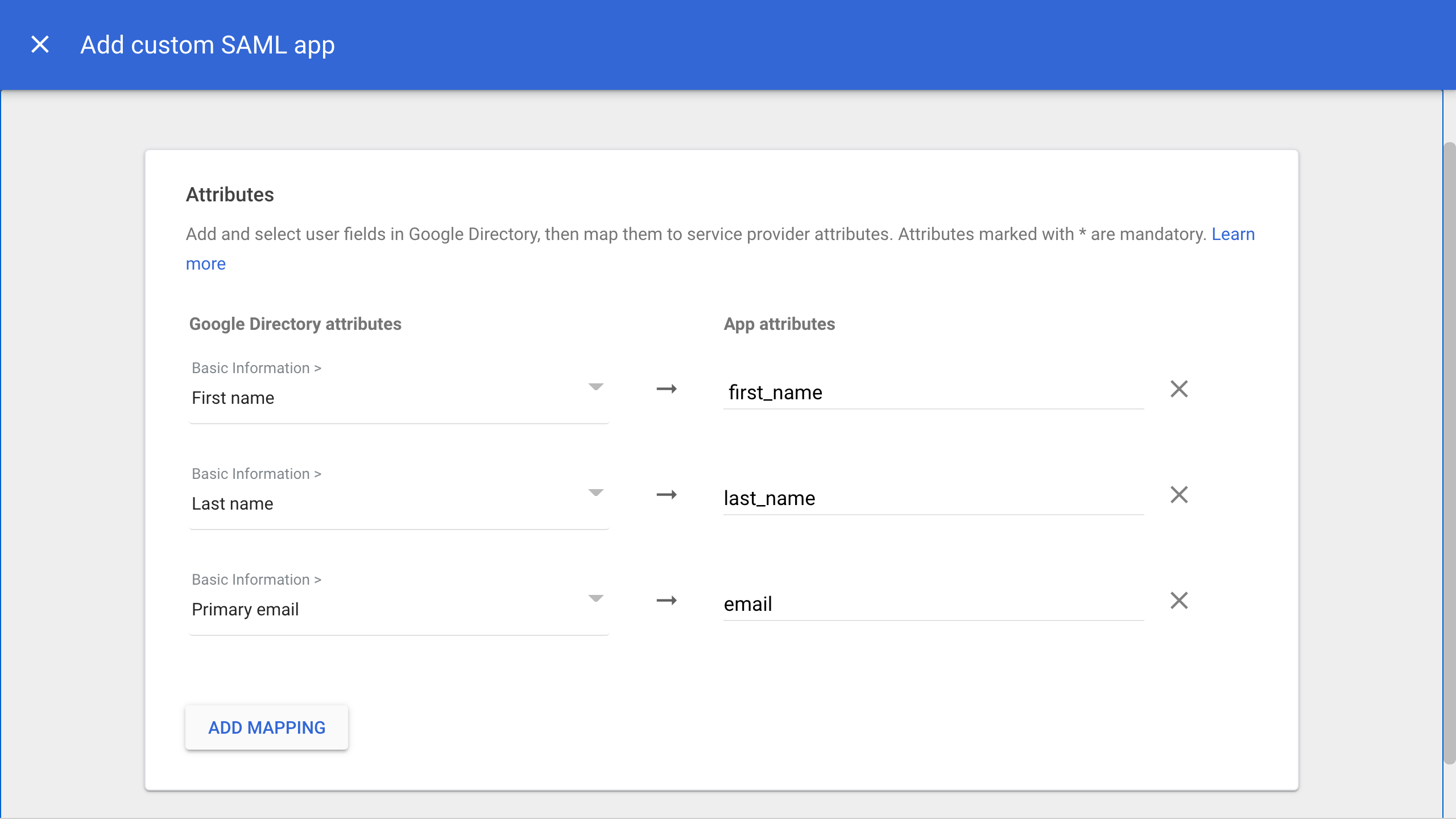The width and height of the screenshot is (1456, 819).
Task: Edit the last_name app attribute field
Action: coord(933,498)
